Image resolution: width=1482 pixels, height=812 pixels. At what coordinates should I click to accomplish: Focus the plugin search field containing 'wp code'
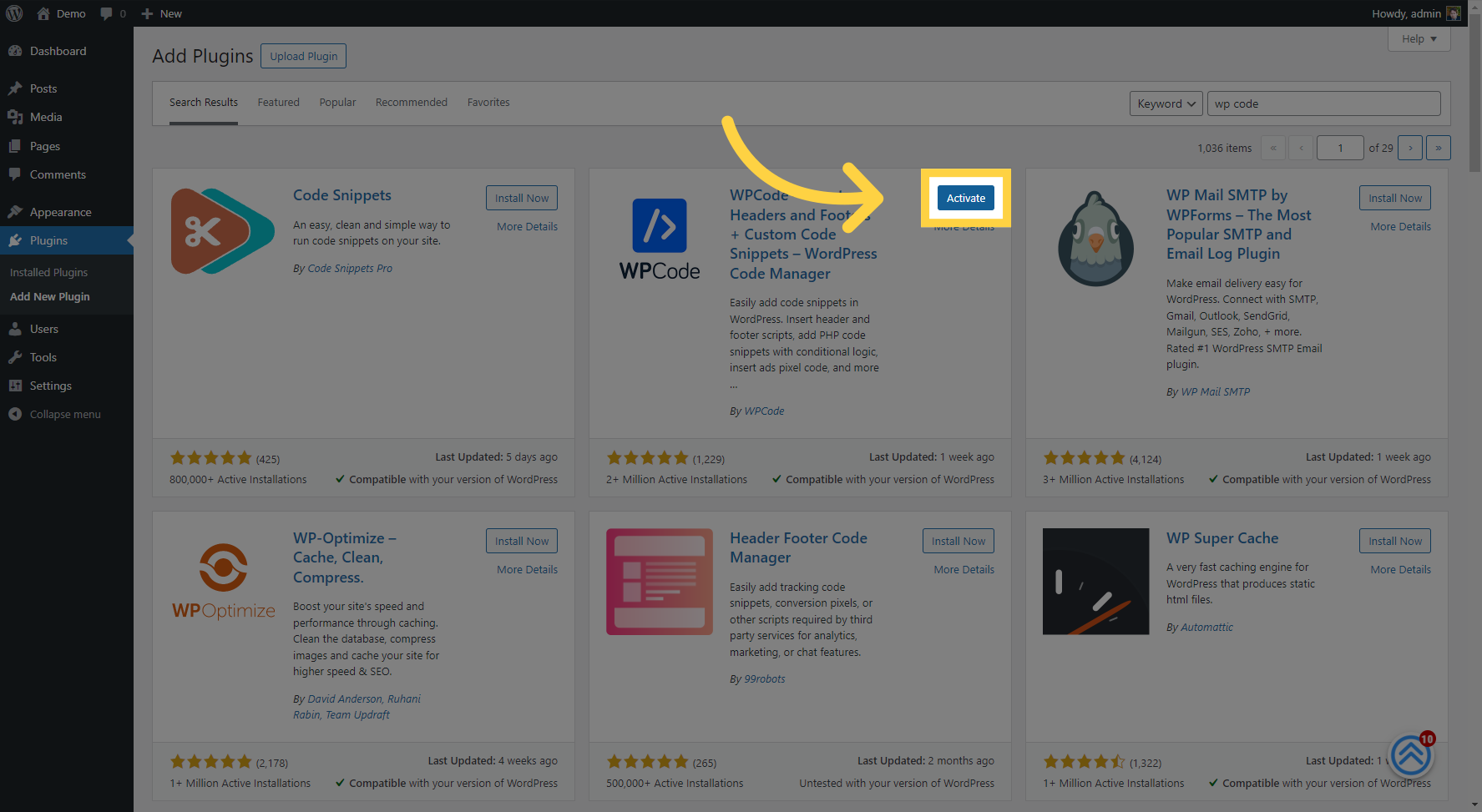click(1323, 103)
